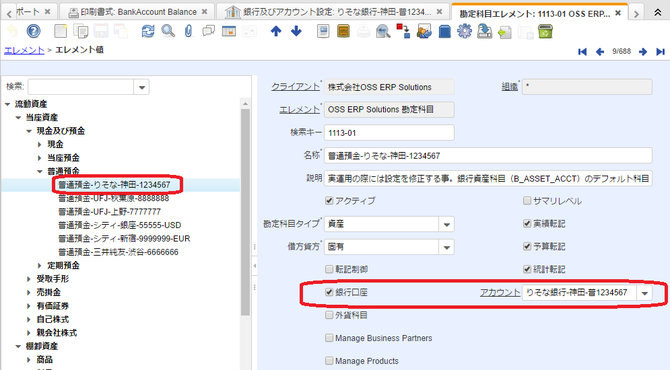Screen dimensions: 670x370
Task: Click the Zoom Across icon
Action: (x=383, y=31)
